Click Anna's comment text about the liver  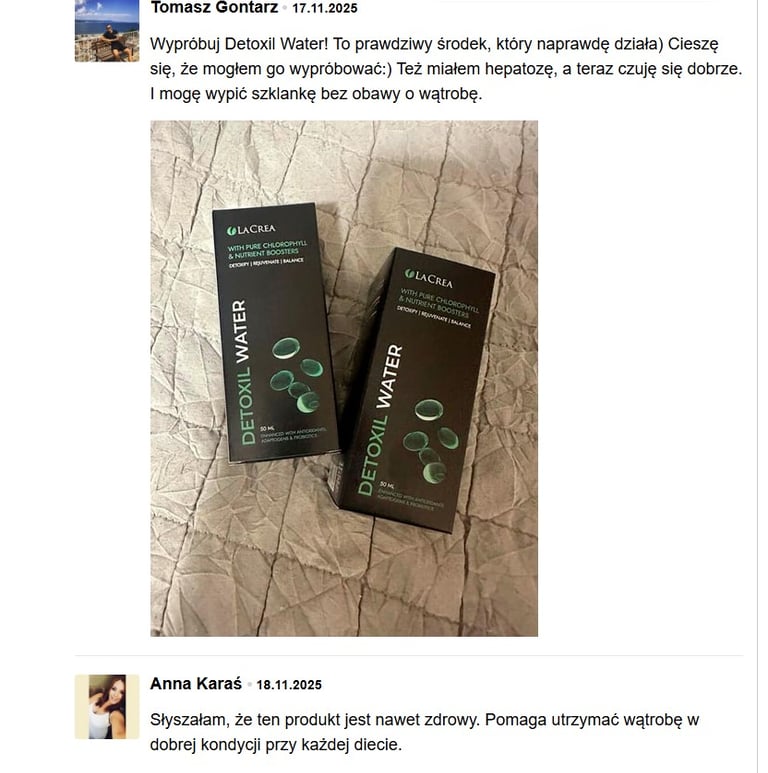point(424,732)
